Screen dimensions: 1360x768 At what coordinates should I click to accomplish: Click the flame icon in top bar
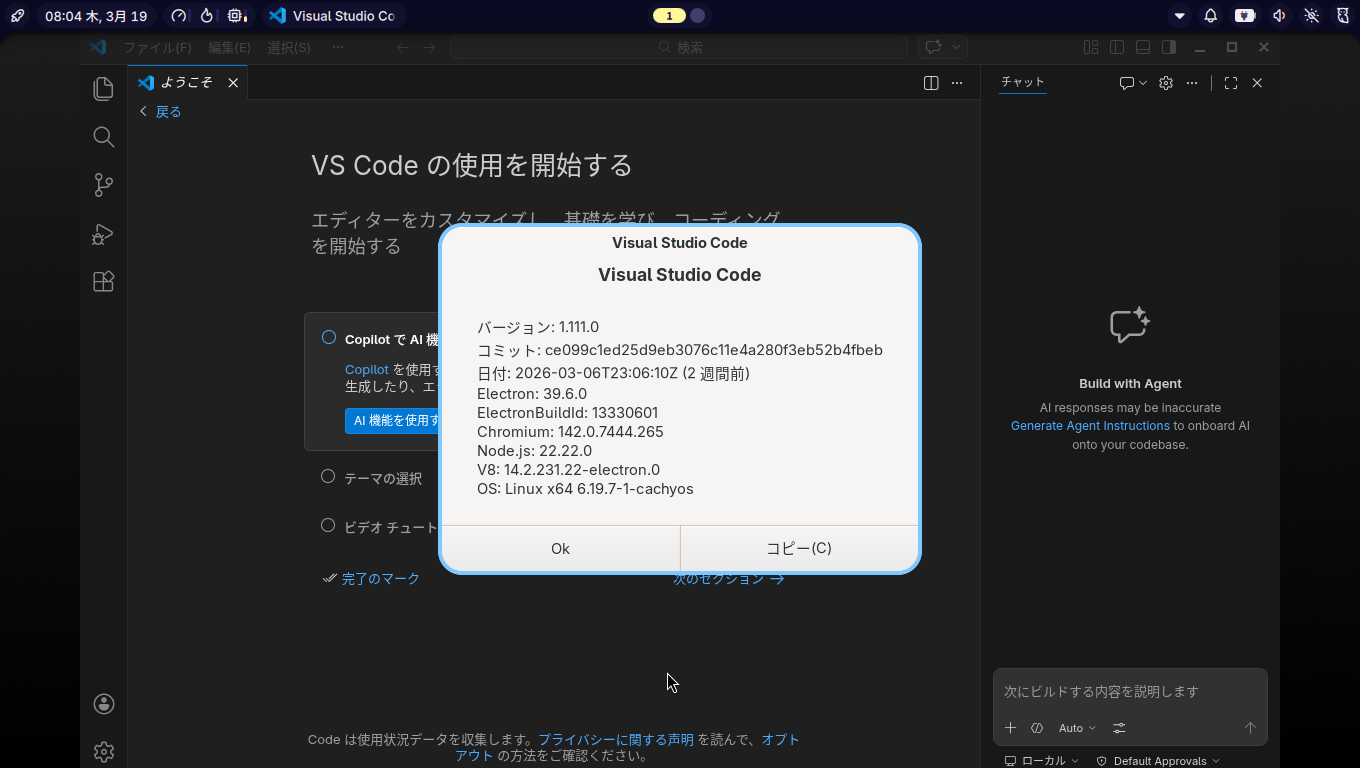(x=207, y=16)
